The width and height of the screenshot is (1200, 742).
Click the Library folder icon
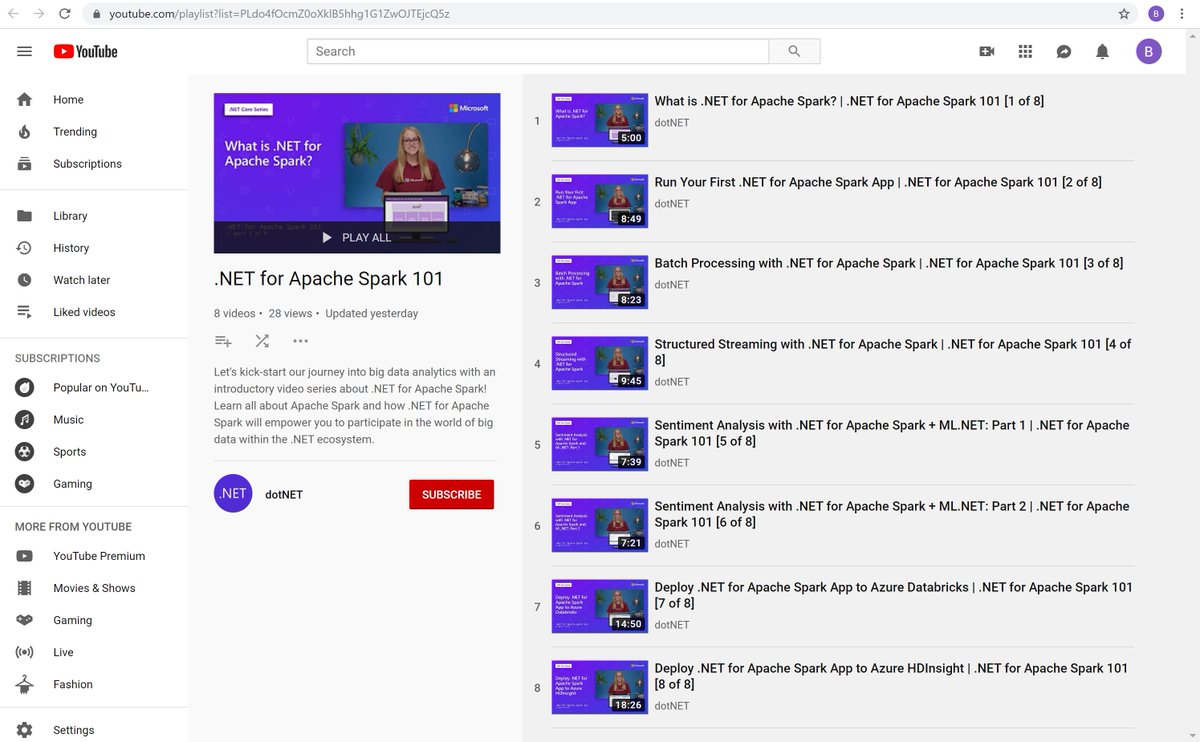pos(25,215)
